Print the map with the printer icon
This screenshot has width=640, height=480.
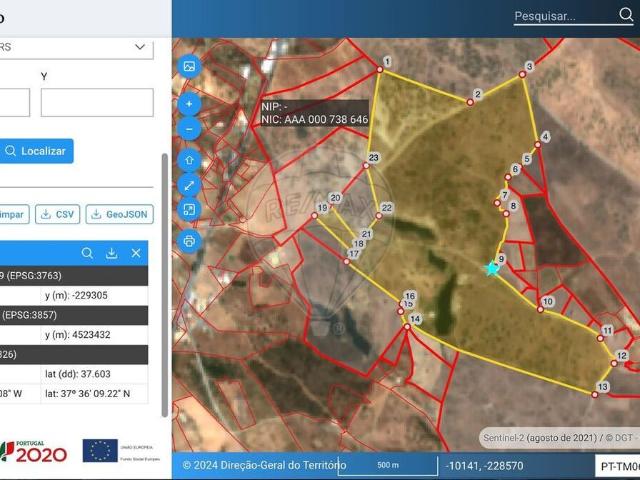click(189, 241)
